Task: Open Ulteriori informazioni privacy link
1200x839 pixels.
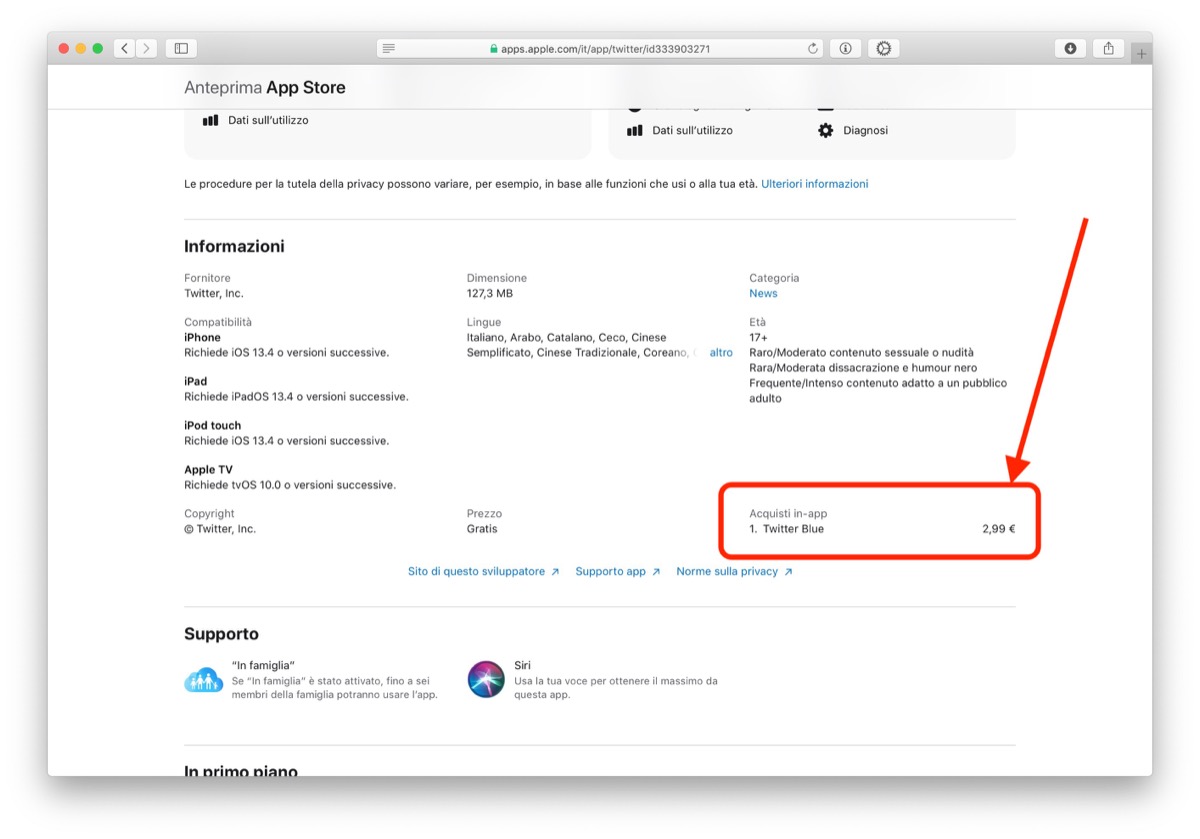Action: (814, 184)
